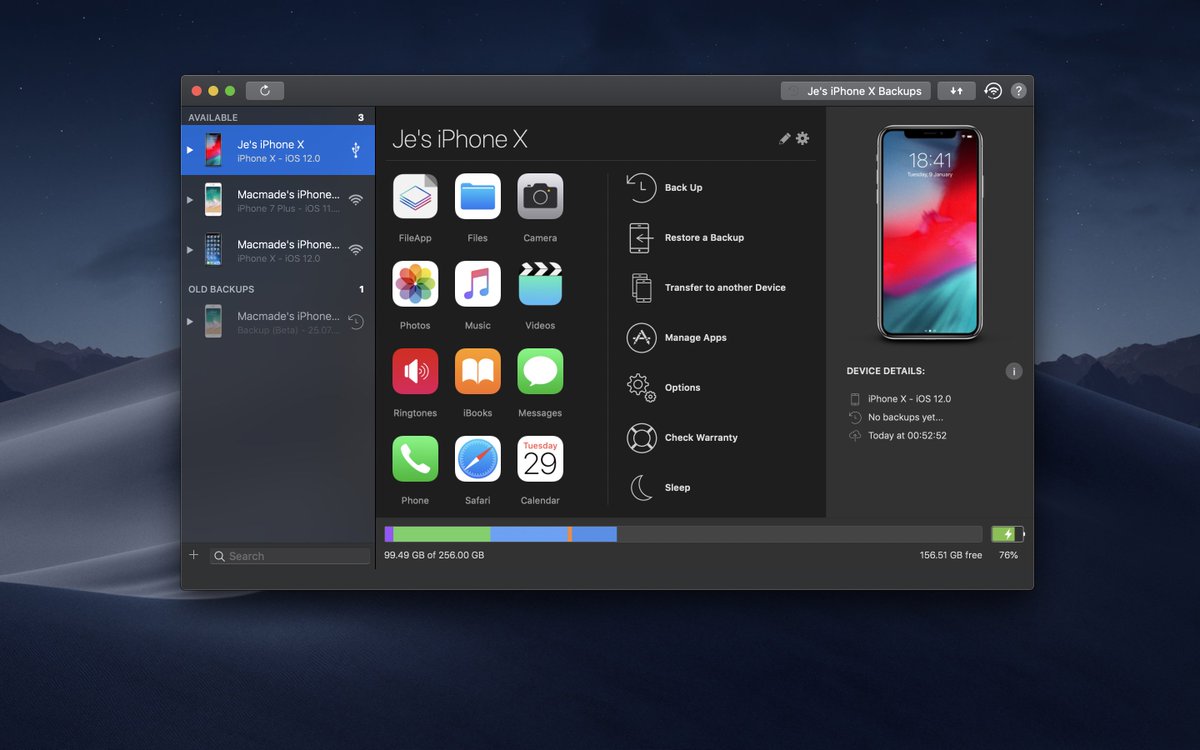Click the purple segment of storage bar
The width and height of the screenshot is (1200, 750).
point(389,534)
